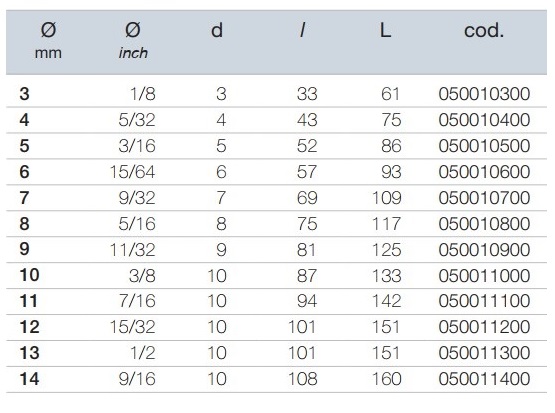555x413 pixels.
Task: Click the 11/32 inch value
Action: pyautogui.click(x=132, y=250)
